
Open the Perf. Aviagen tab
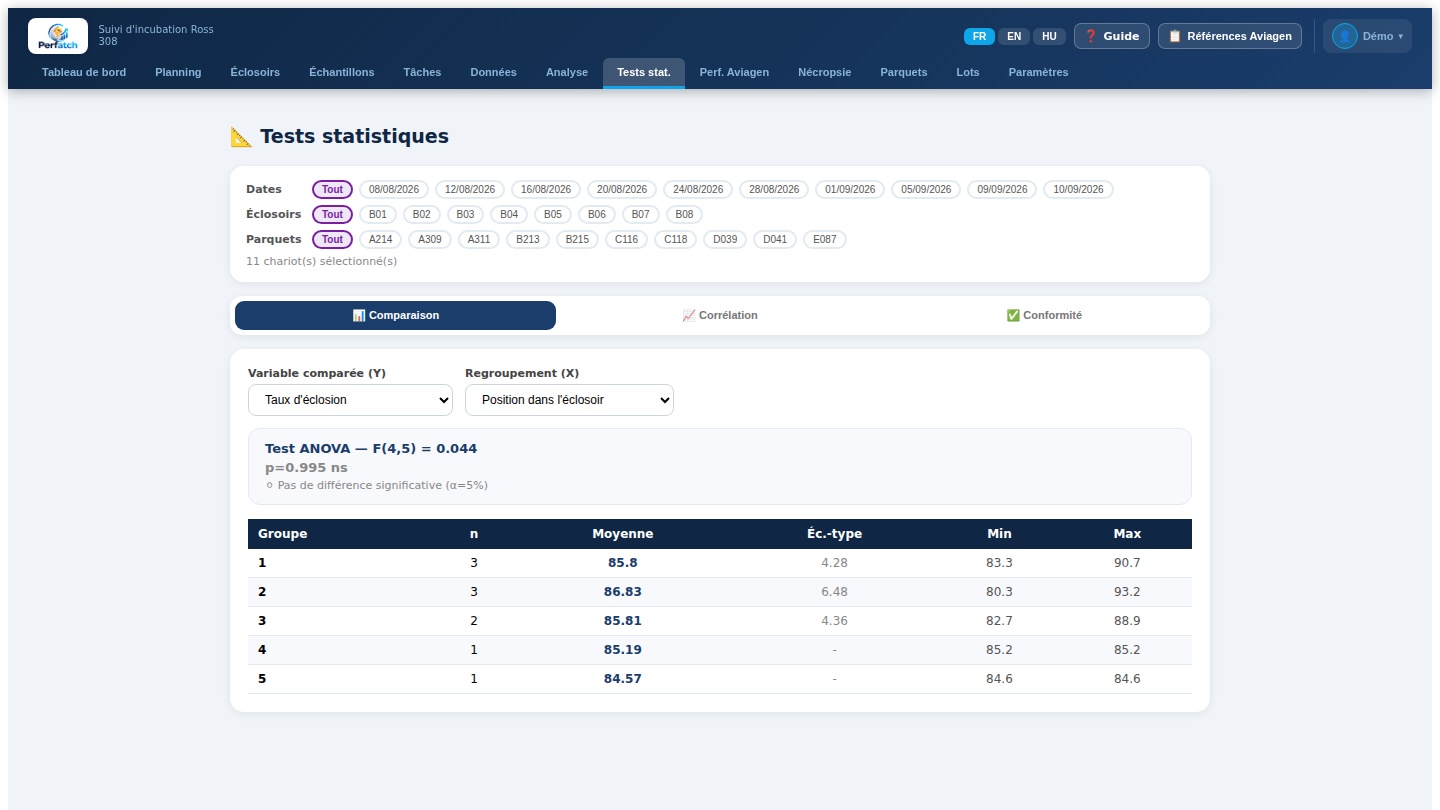pos(734,73)
